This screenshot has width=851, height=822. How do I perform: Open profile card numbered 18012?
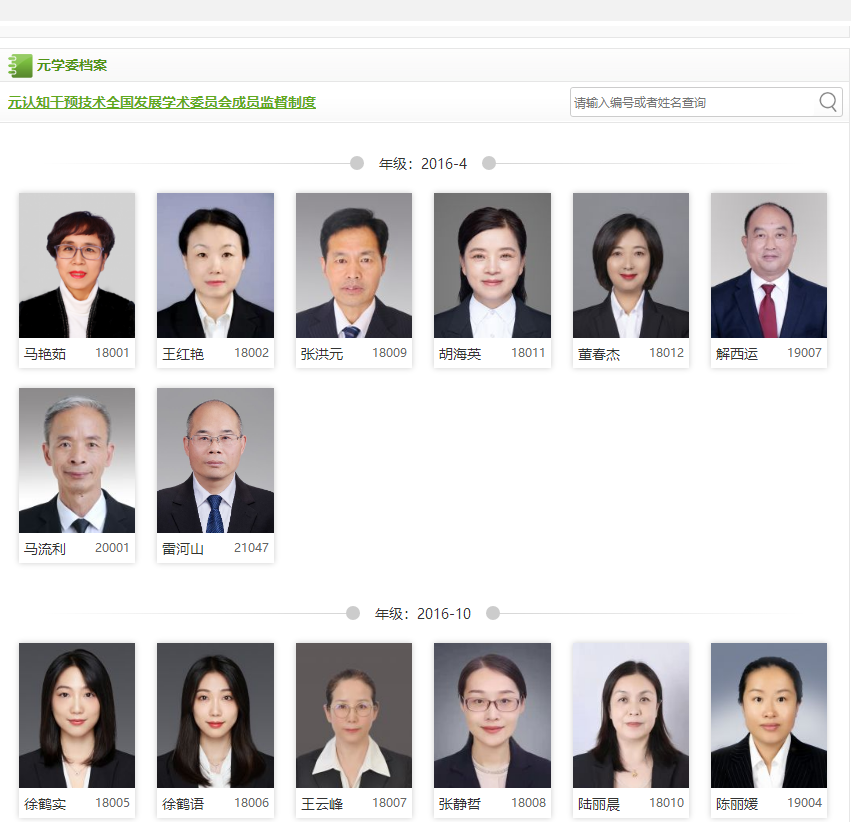pos(631,280)
